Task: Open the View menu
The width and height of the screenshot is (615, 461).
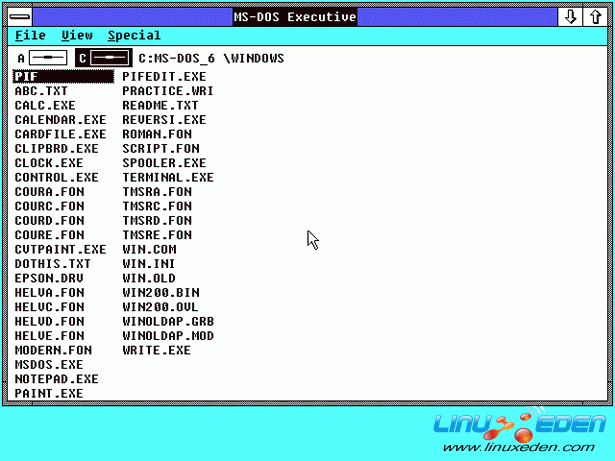Action: (x=77, y=35)
